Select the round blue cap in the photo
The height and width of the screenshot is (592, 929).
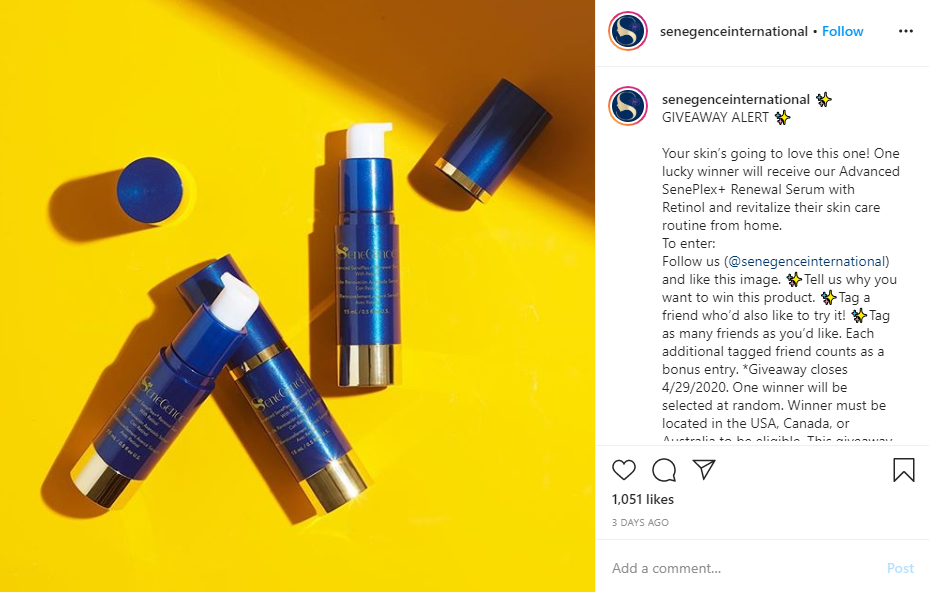(x=150, y=190)
